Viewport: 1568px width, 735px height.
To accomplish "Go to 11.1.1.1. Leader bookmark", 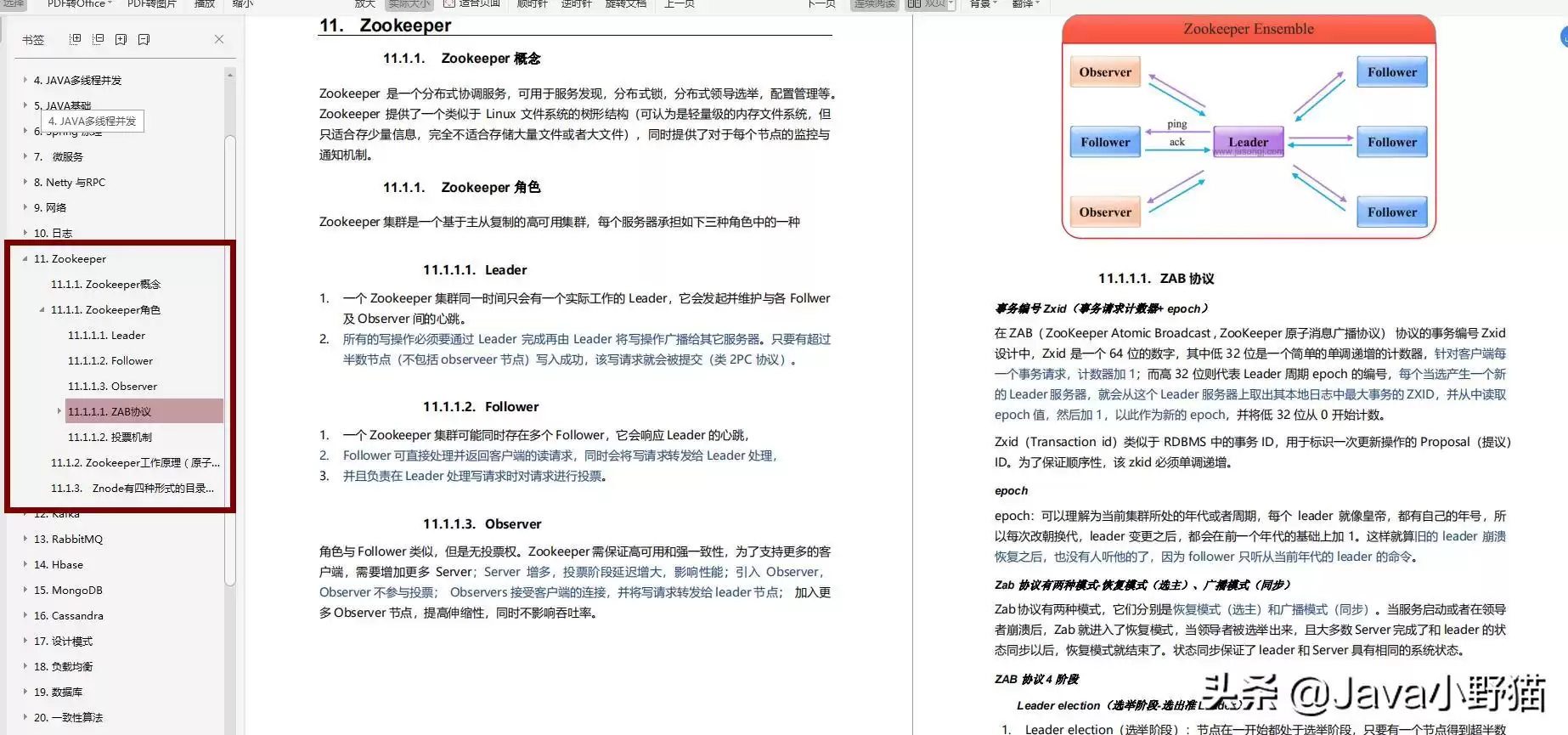I will (x=106, y=335).
